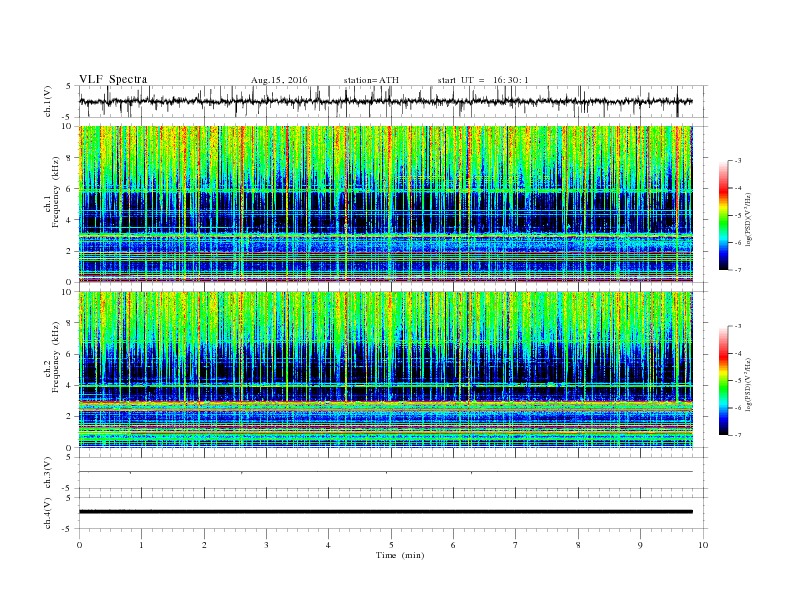Click the ch.3(V) flat trace panel
This screenshot has height=612, width=792.
tap(393, 473)
